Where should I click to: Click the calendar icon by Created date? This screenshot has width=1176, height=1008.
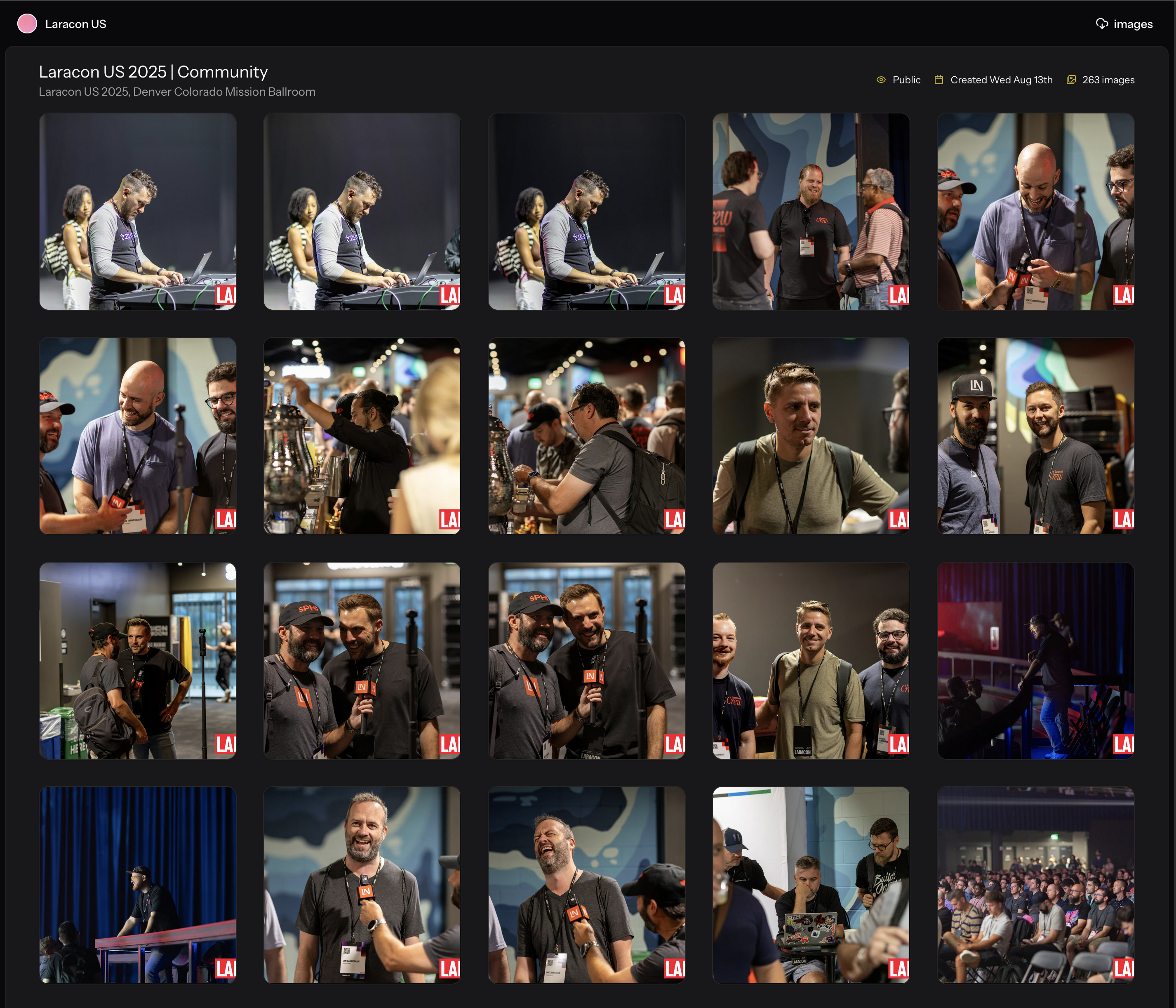[939, 80]
